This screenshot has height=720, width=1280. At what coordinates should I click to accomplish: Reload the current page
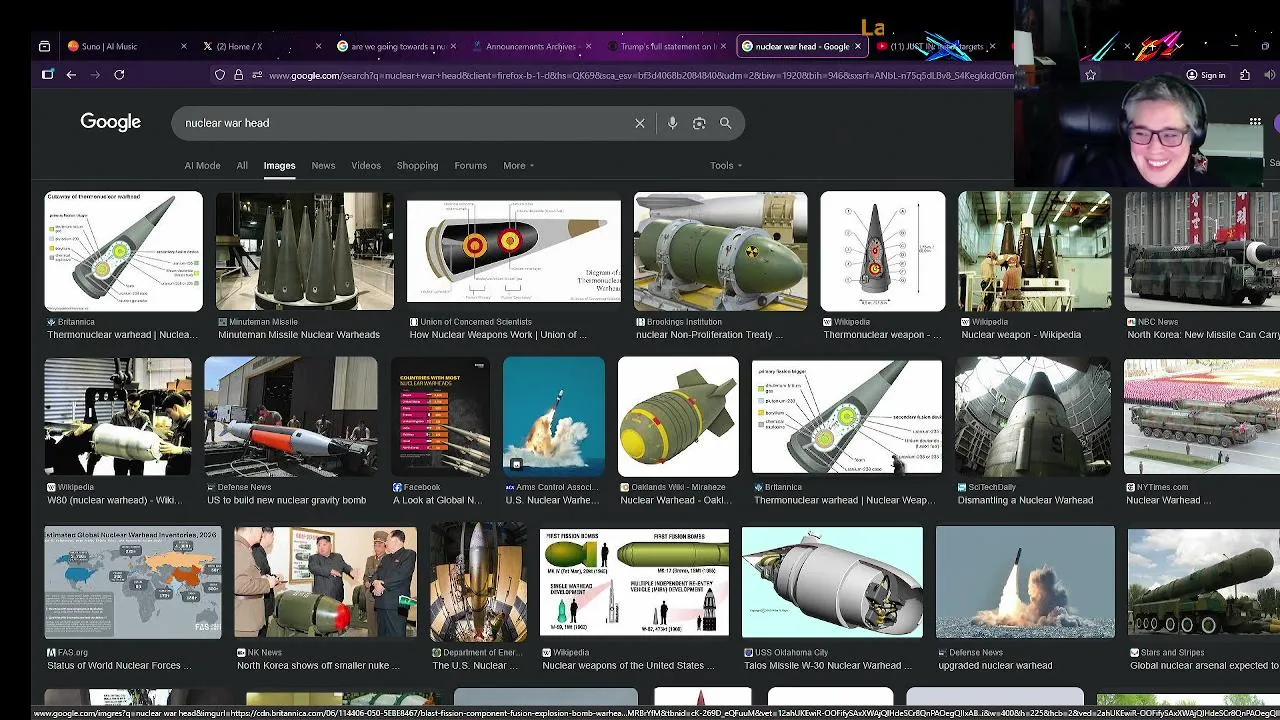click(119, 75)
